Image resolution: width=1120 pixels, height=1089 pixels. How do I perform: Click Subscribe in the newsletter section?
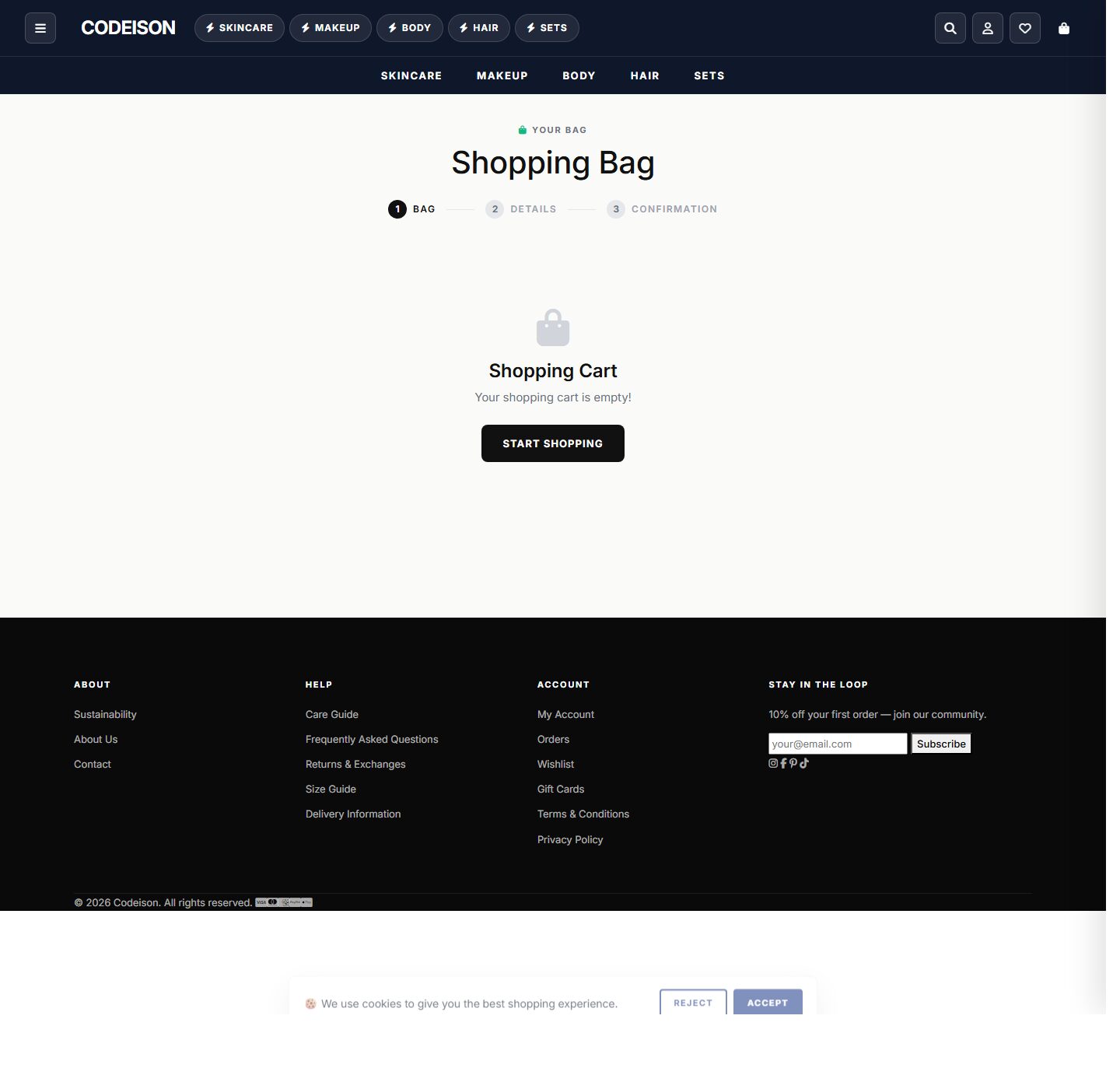pyautogui.click(x=940, y=744)
